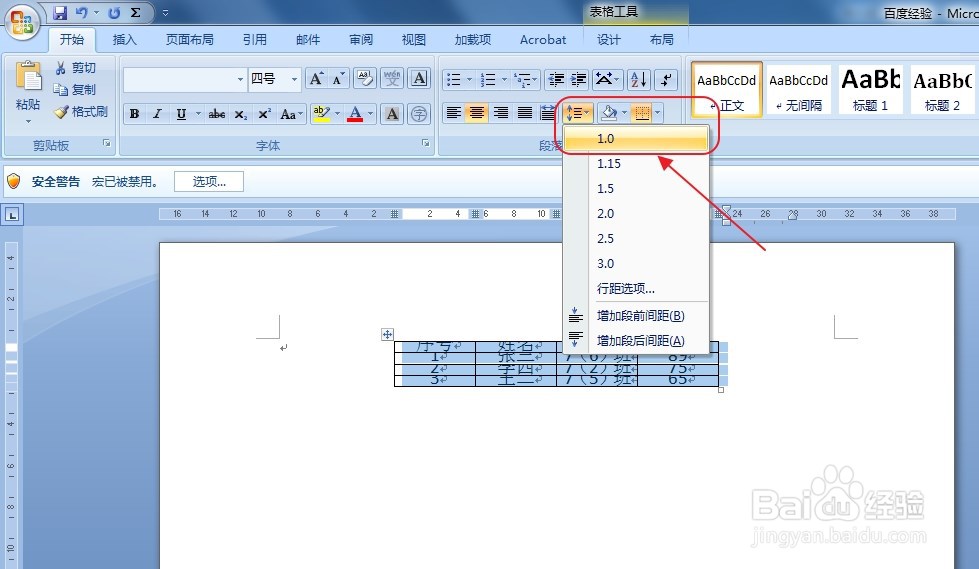Shrink font size button
This screenshot has height=569, width=979.
tap(338, 79)
